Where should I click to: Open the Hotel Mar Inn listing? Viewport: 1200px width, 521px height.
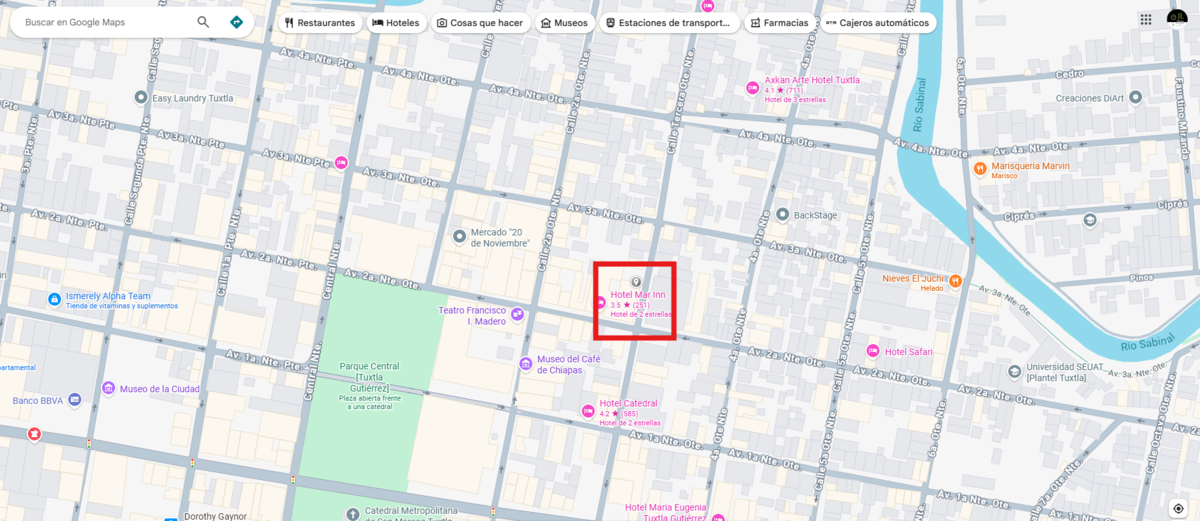click(638, 295)
